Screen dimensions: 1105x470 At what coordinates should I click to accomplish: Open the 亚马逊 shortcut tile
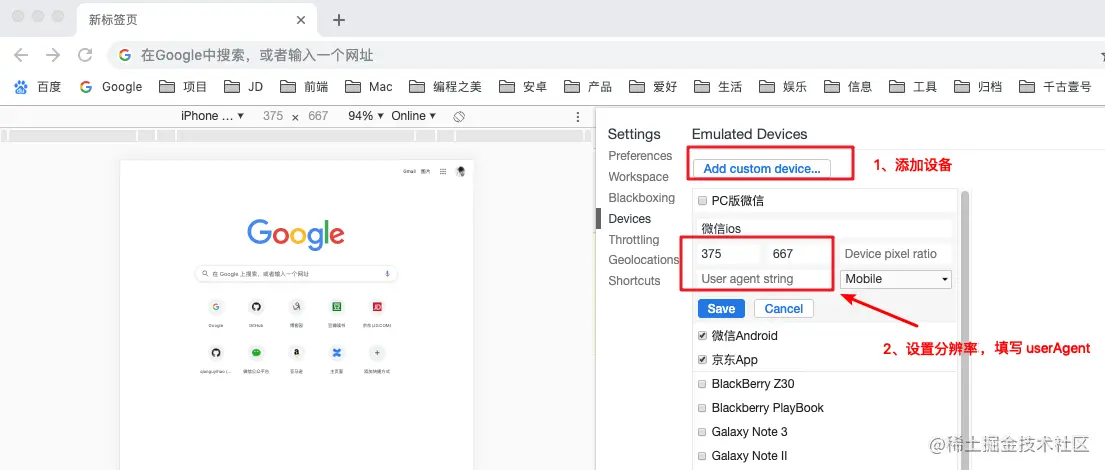click(297, 357)
